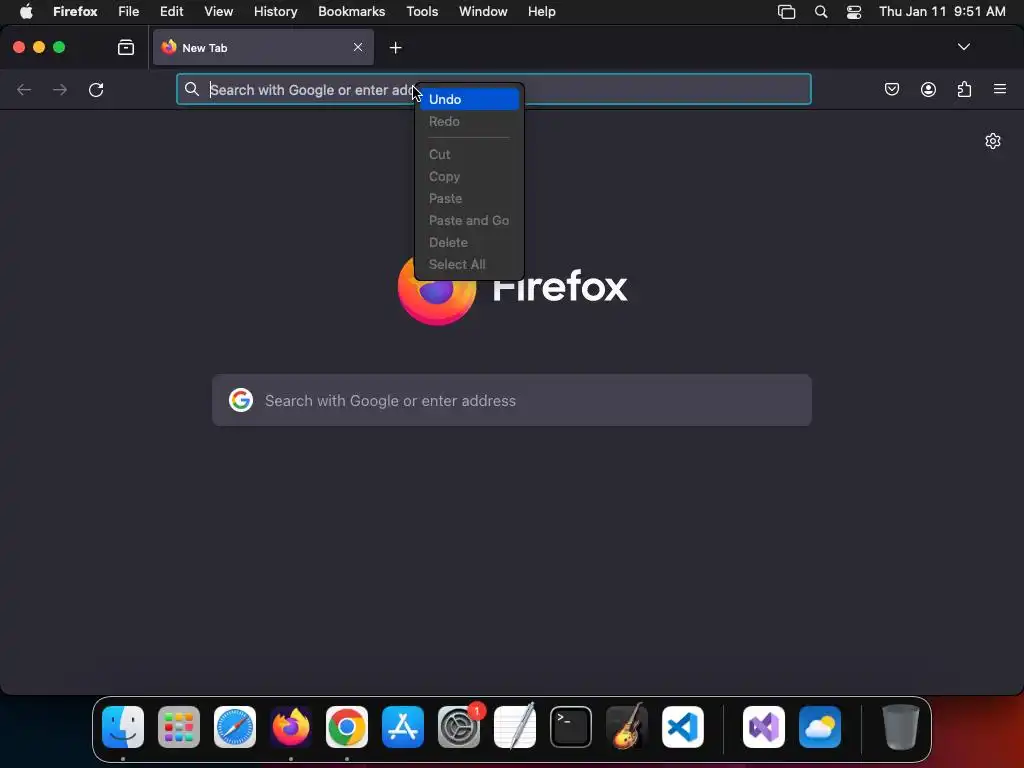Open Visual Studio Code from the dock
The height and width of the screenshot is (768, 1024).
point(682,727)
